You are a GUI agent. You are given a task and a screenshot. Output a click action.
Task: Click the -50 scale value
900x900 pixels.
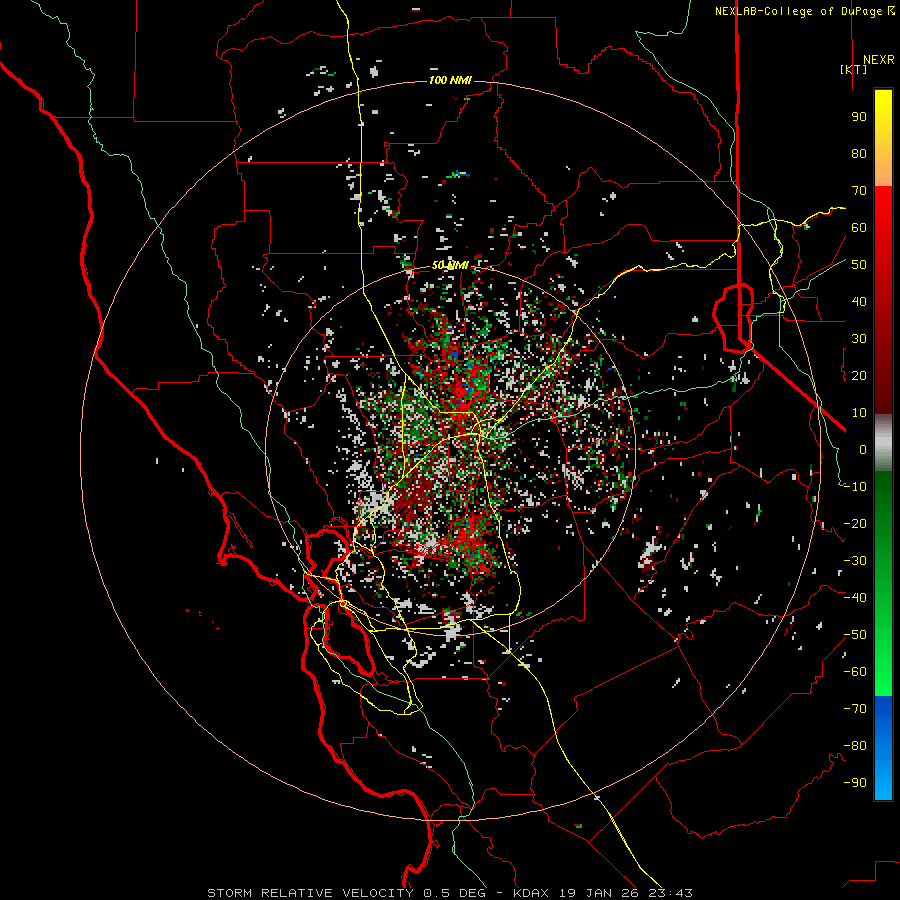click(855, 635)
